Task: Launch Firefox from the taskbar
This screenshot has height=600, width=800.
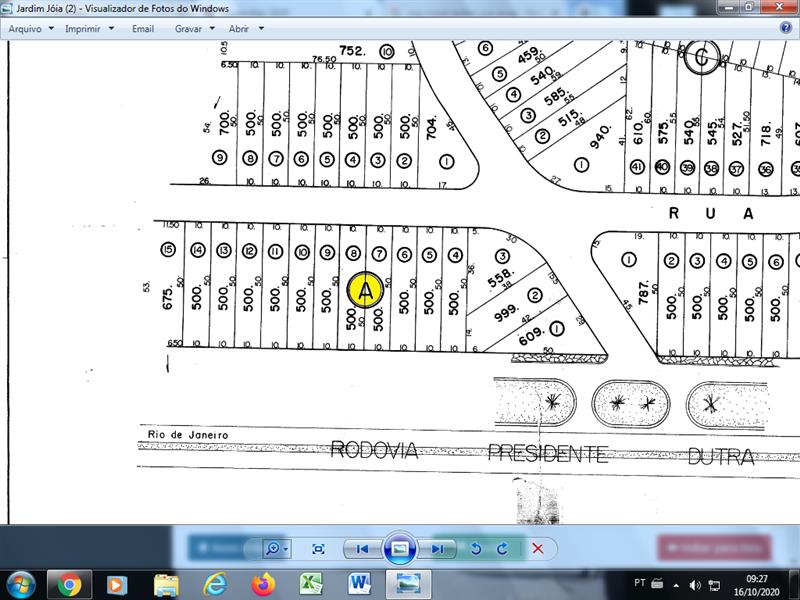Action: click(x=263, y=584)
